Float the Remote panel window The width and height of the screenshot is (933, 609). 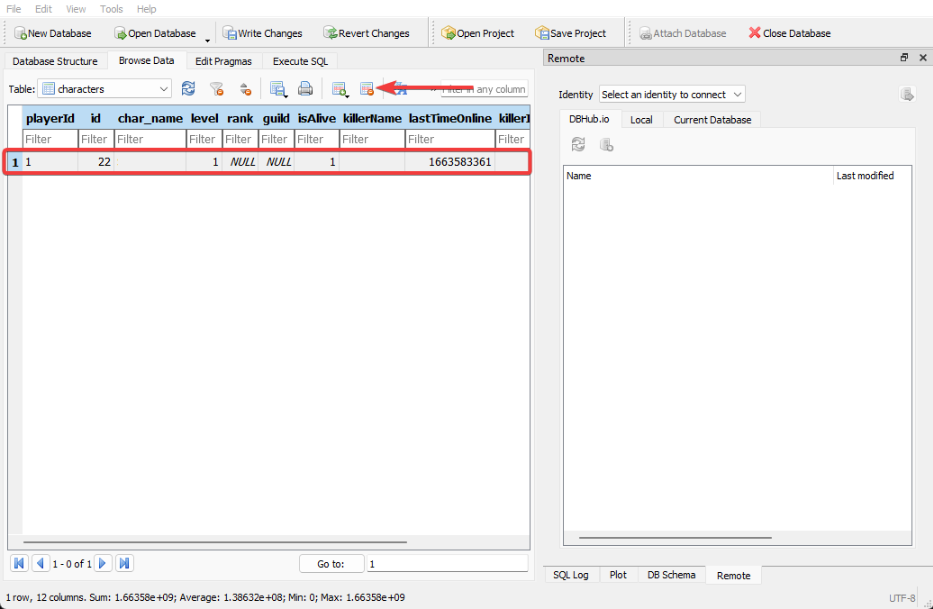pos(904,59)
